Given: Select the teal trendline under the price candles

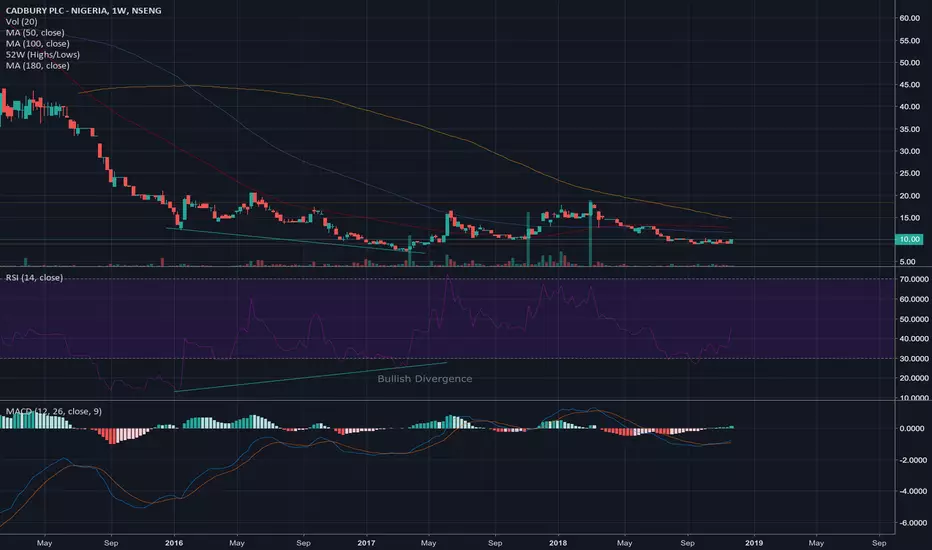Looking at the screenshot, I should pyautogui.click(x=295, y=241).
